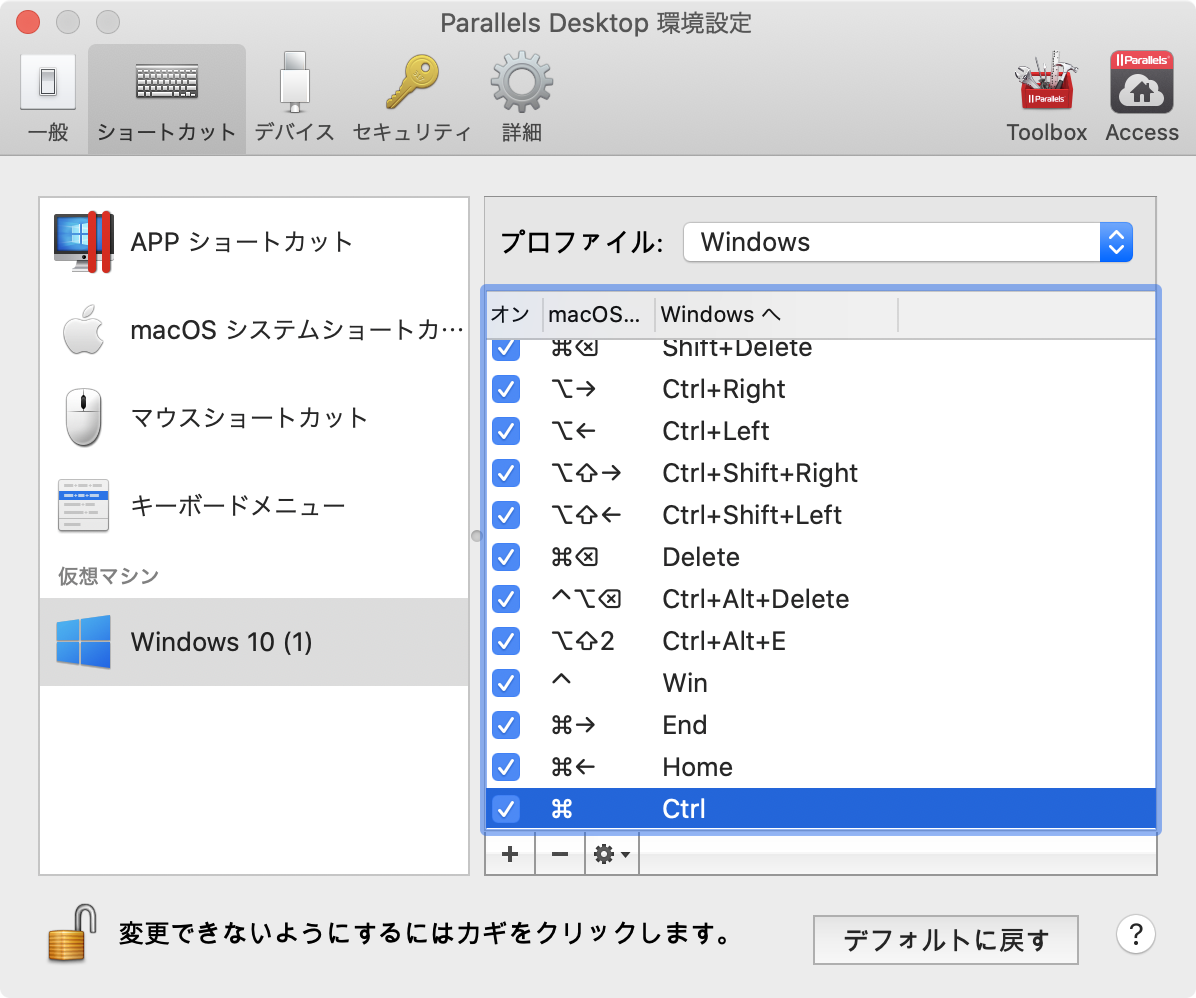1196x998 pixels.
Task: Disable the Ctrl+Alt+Delete shortcut checkbox
Action: tap(506, 599)
